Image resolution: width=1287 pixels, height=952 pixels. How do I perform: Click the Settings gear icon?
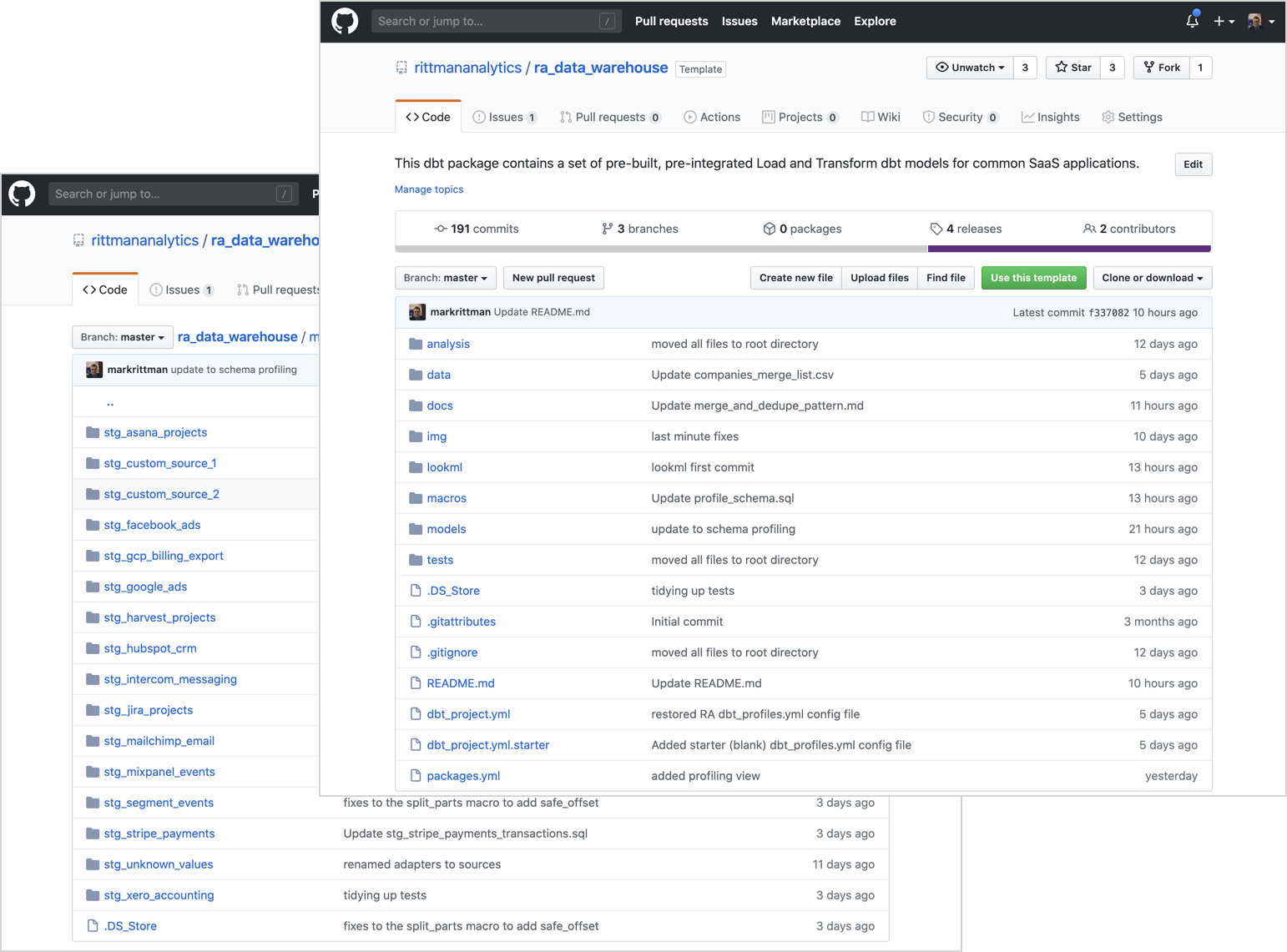[1108, 117]
